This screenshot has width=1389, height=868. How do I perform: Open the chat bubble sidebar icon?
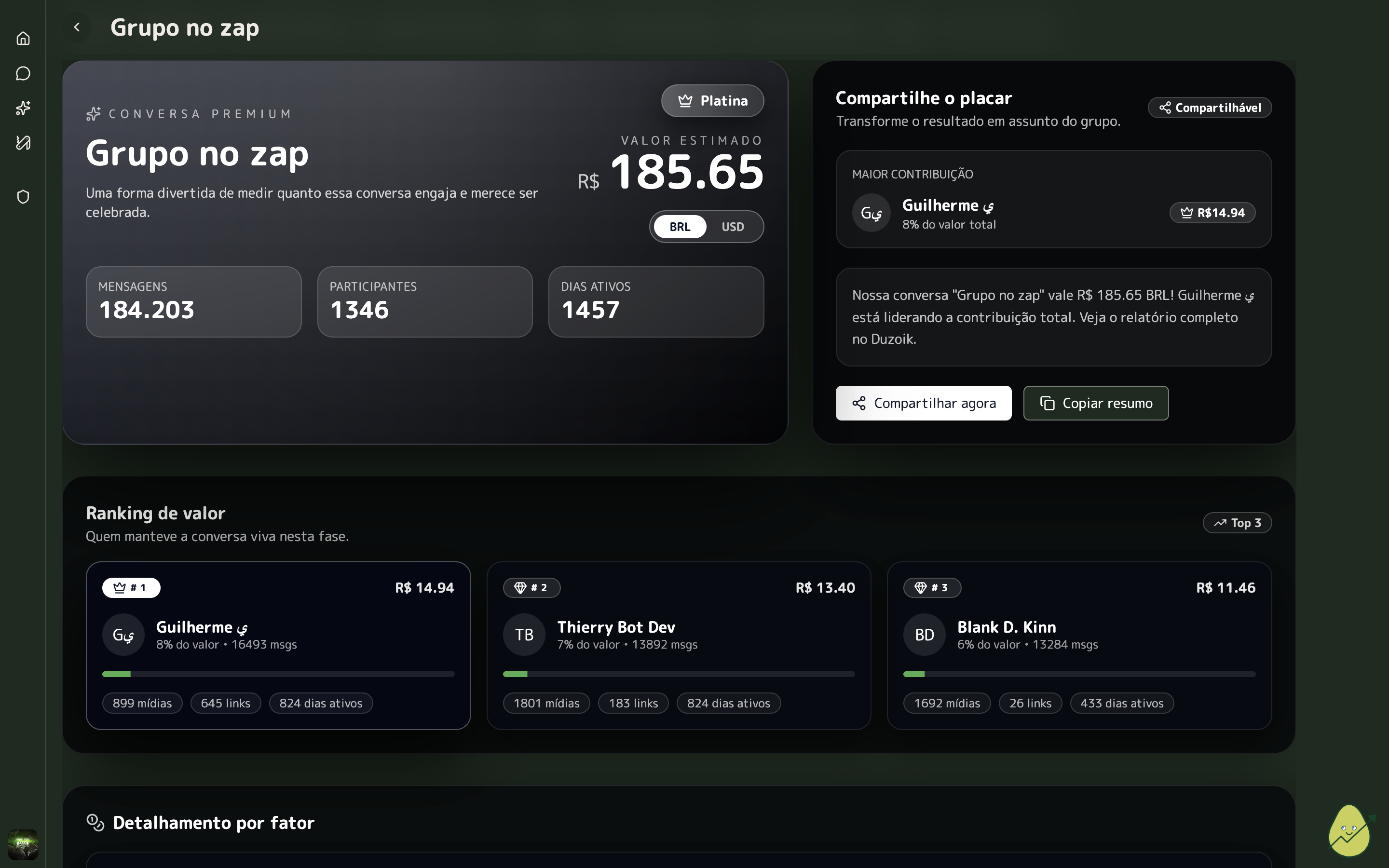click(23, 73)
